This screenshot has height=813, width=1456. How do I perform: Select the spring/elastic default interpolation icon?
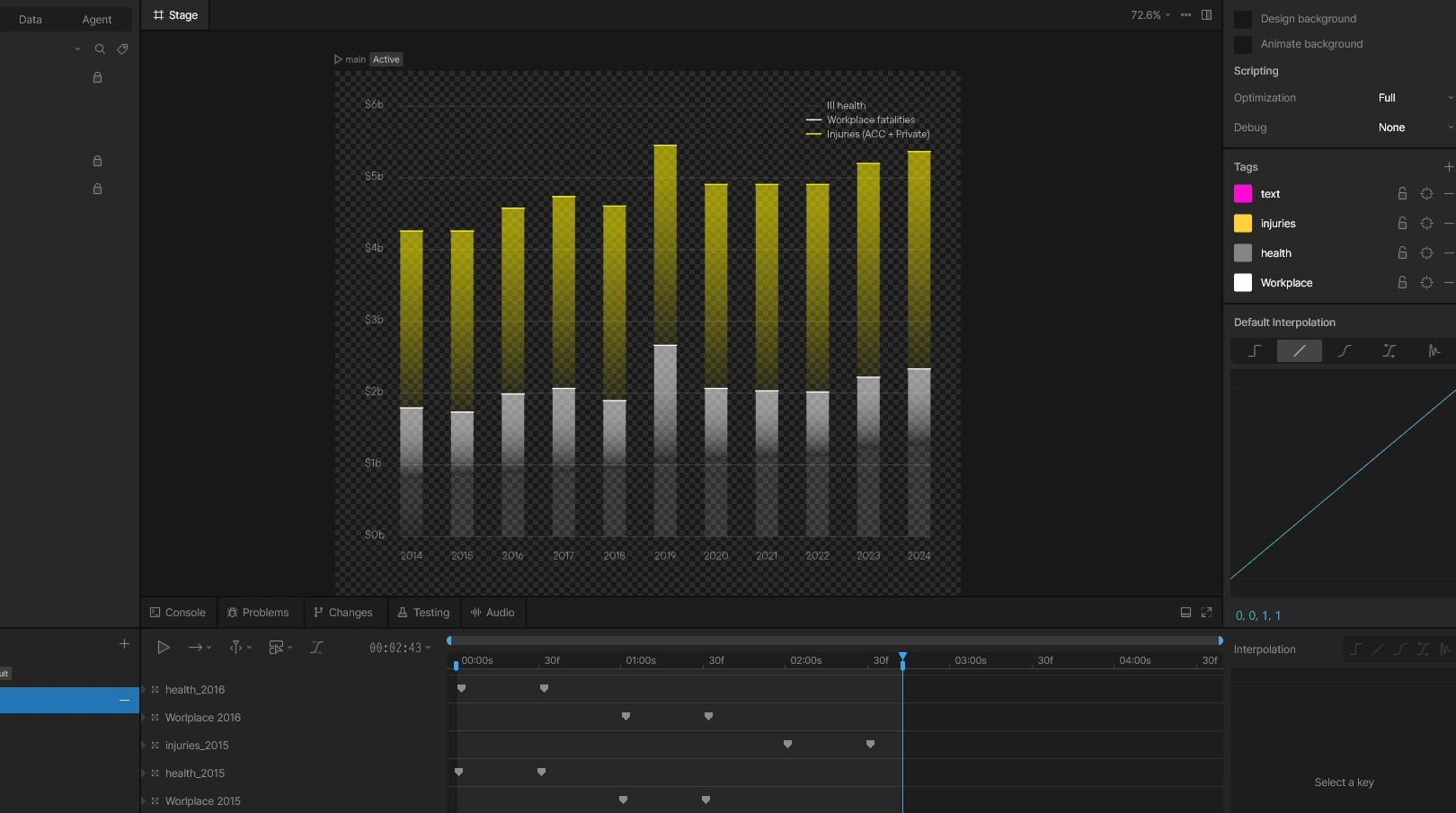pos(1434,351)
